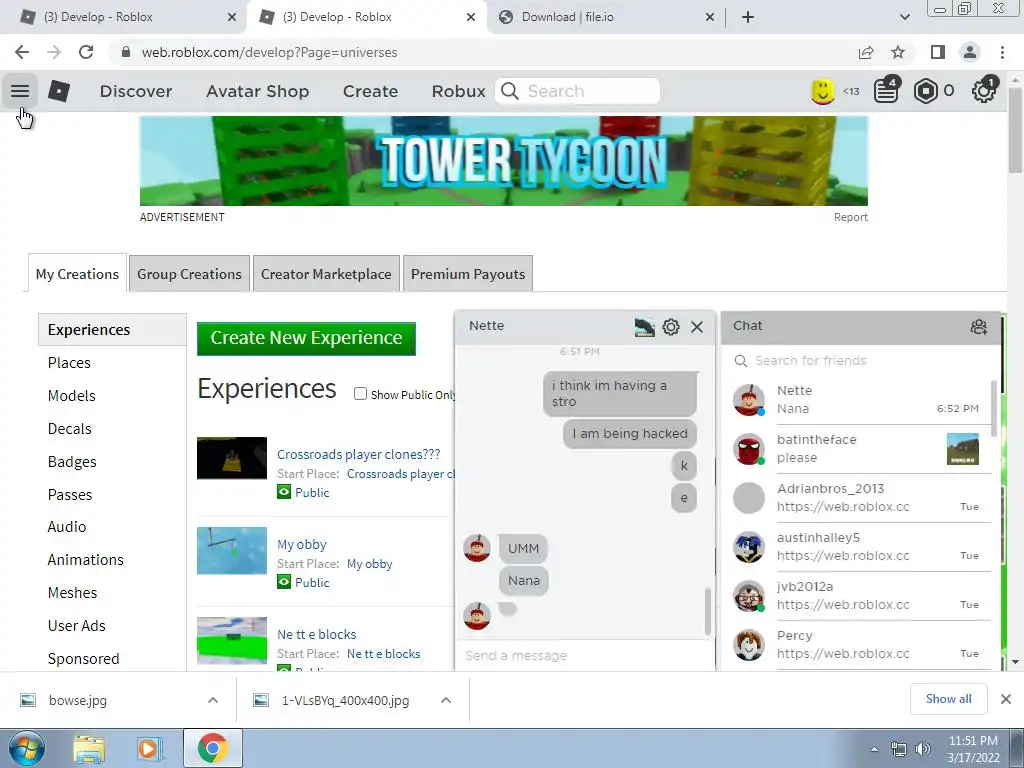
Task: Switch to the Premium Payouts tab
Action: click(468, 274)
